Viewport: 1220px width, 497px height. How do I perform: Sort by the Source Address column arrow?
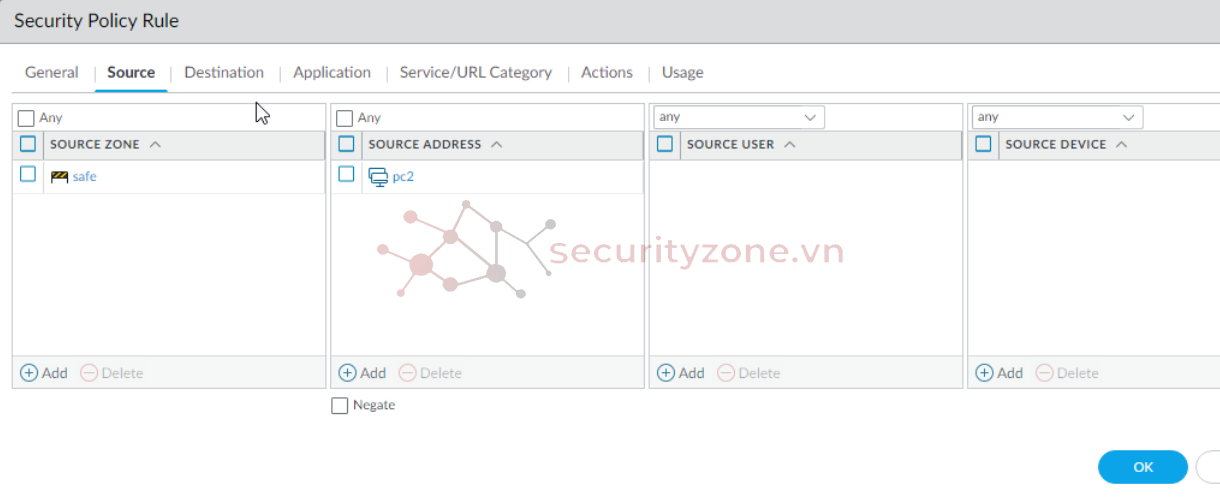(497, 144)
